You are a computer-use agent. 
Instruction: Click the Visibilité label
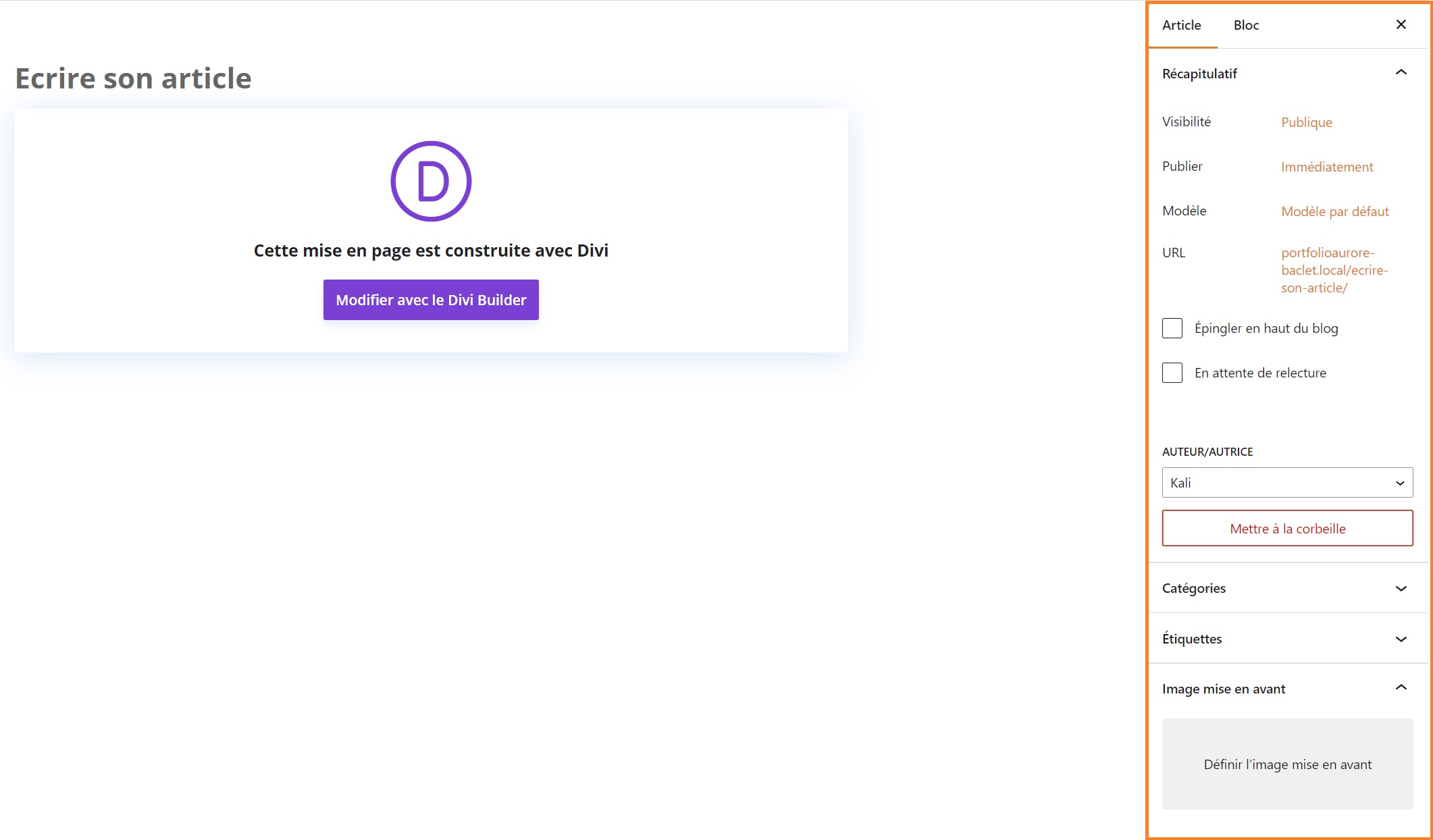tap(1187, 122)
